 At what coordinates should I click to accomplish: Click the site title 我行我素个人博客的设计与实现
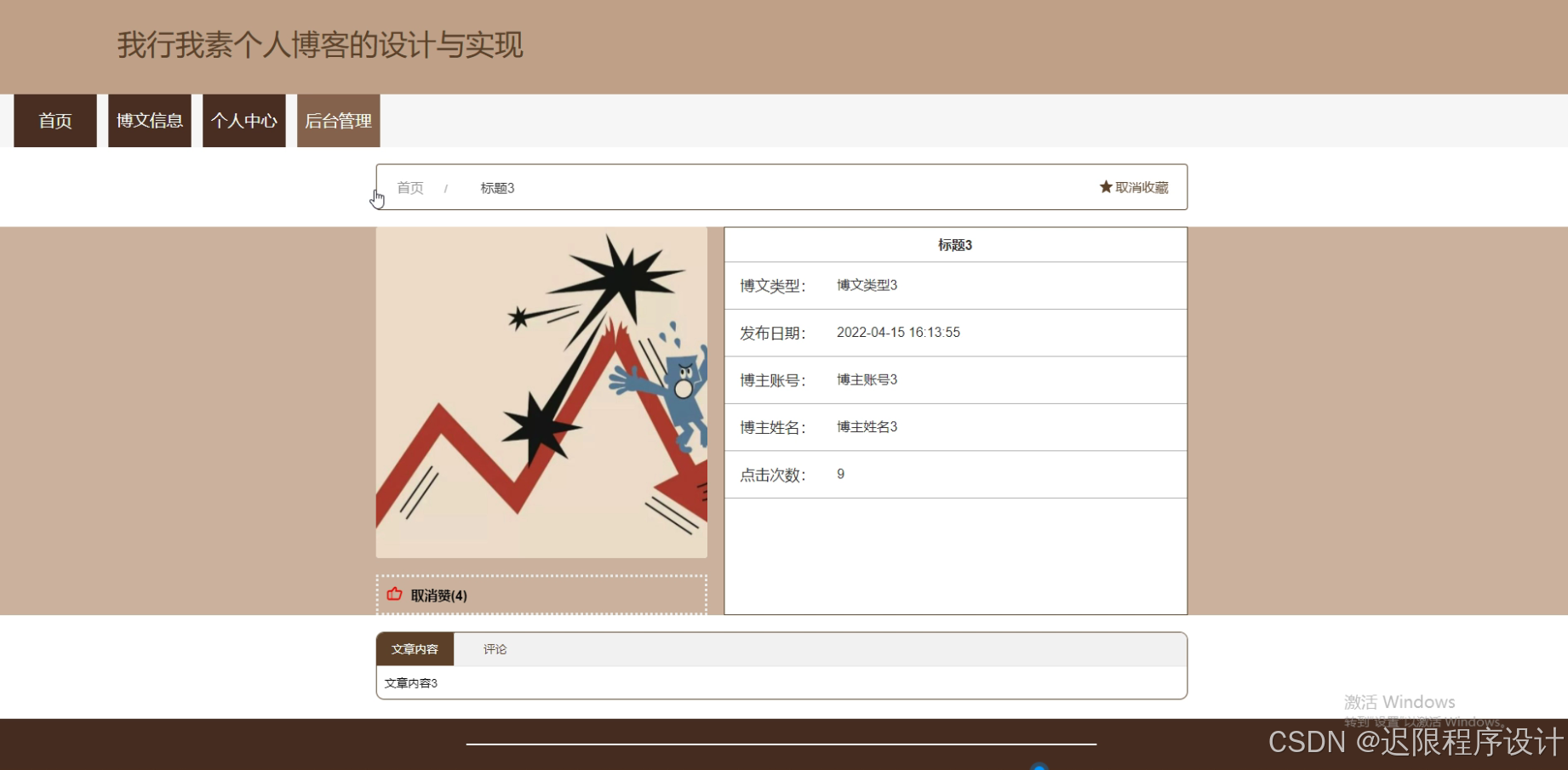[320, 45]
